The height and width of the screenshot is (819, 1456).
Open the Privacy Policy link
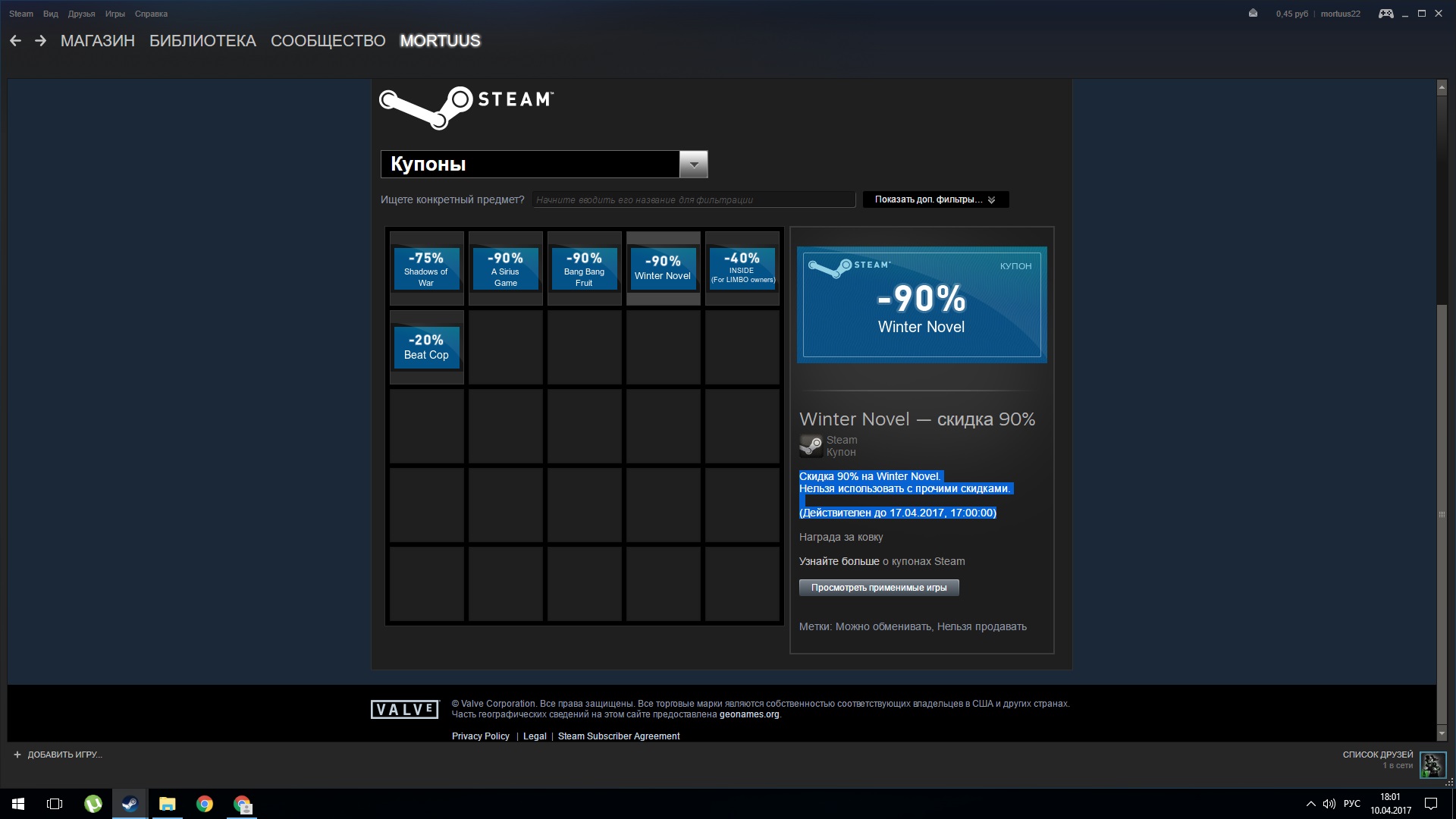480,736
